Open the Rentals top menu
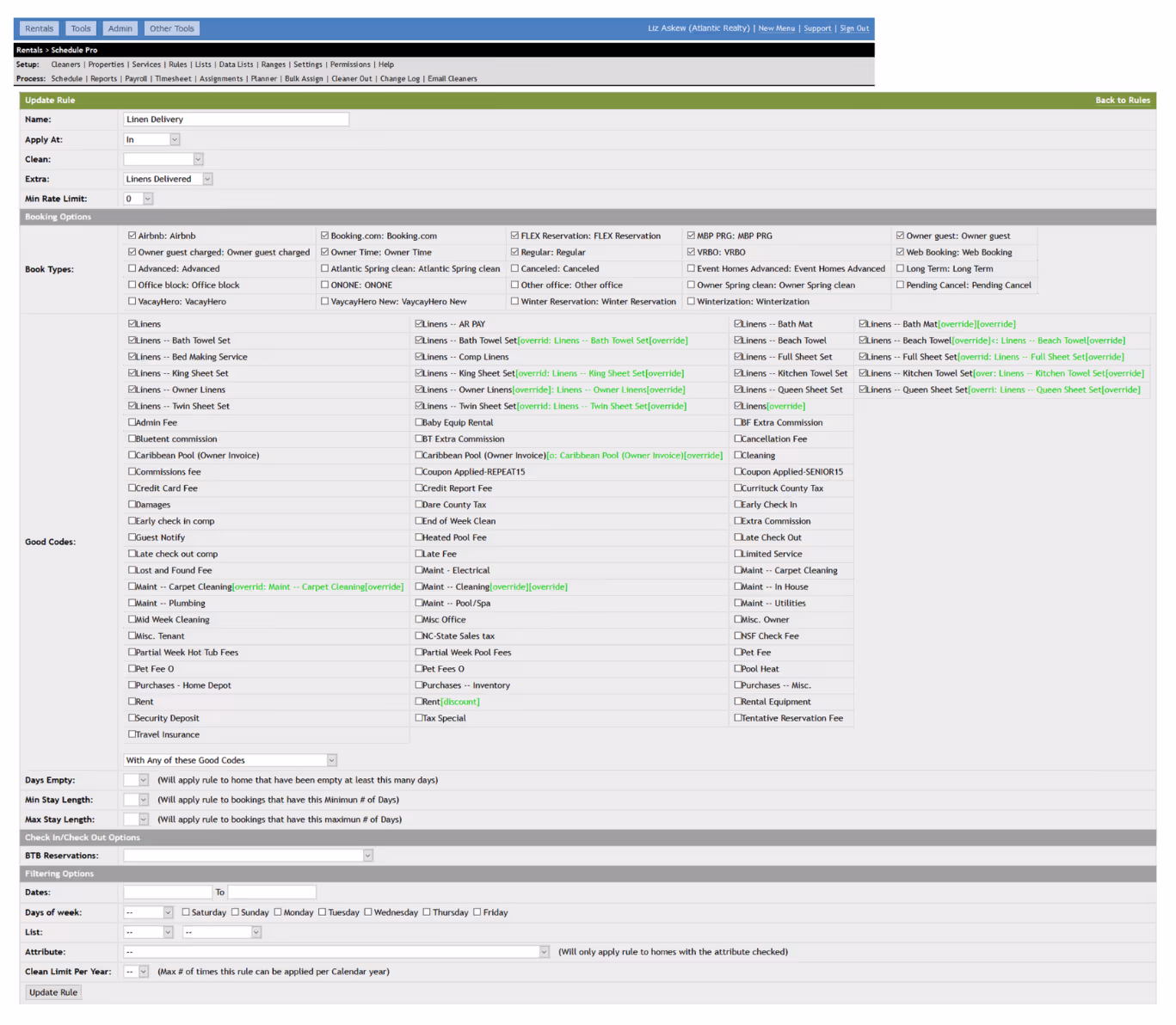The height and width of the screenshot is (1025, 1176). click(x=39, y=28)
